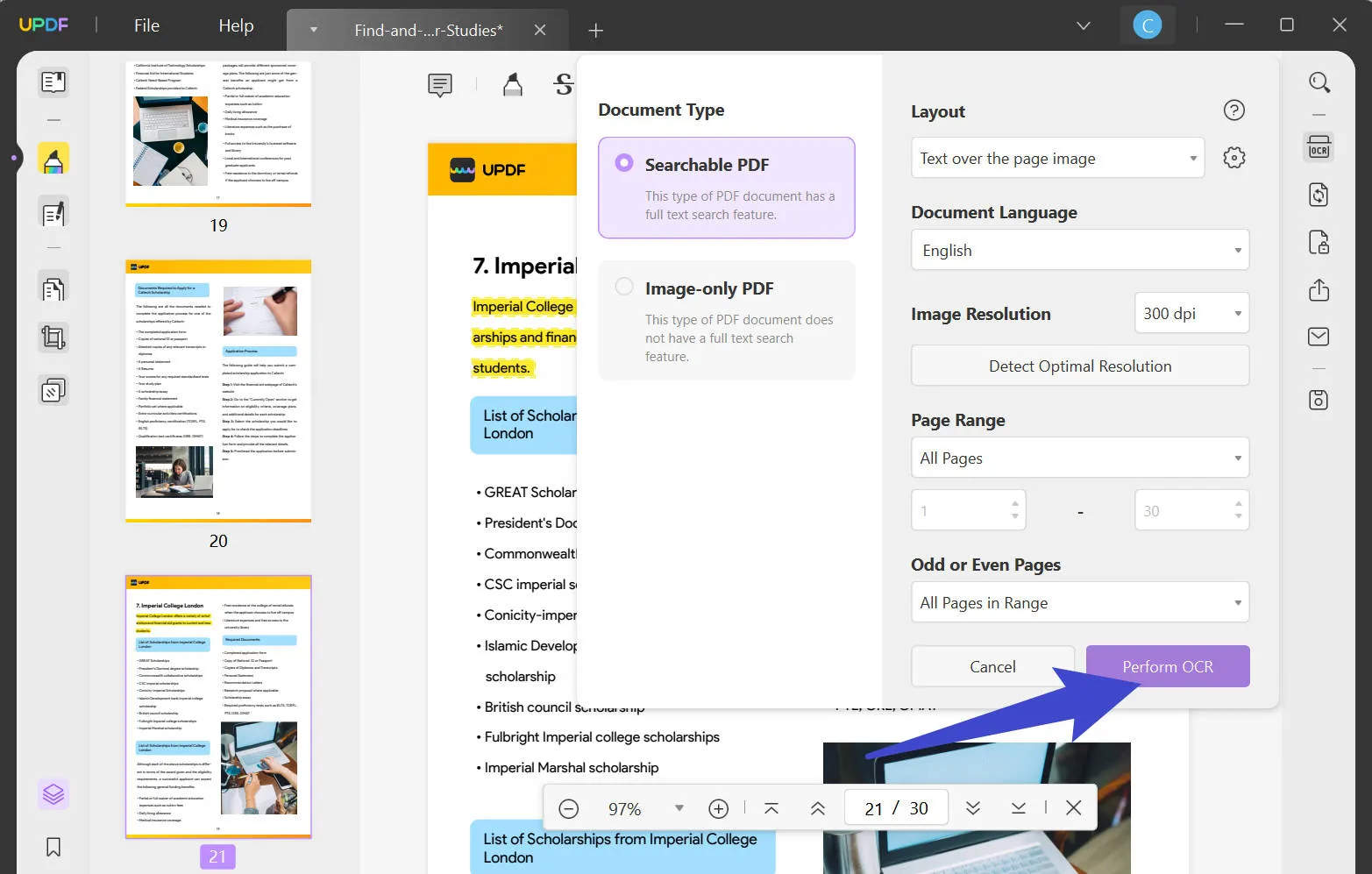This screenshot has width=1372, height=874.
Task: Select page 20 thumbnail
Action: click(218, 391)
